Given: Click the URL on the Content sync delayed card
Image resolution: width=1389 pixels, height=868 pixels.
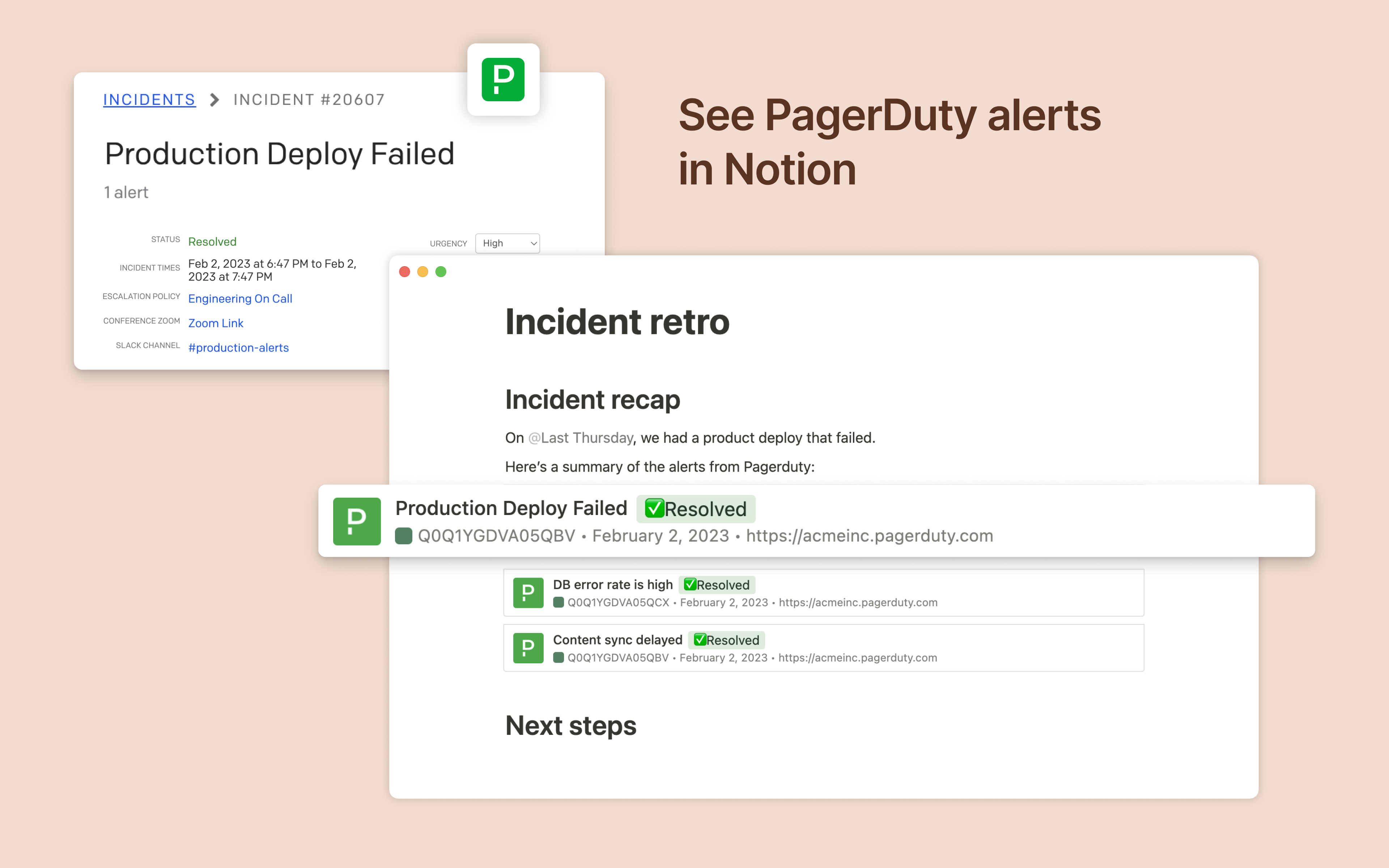Looking at the screenshot, I should click(x=858, y=657).
